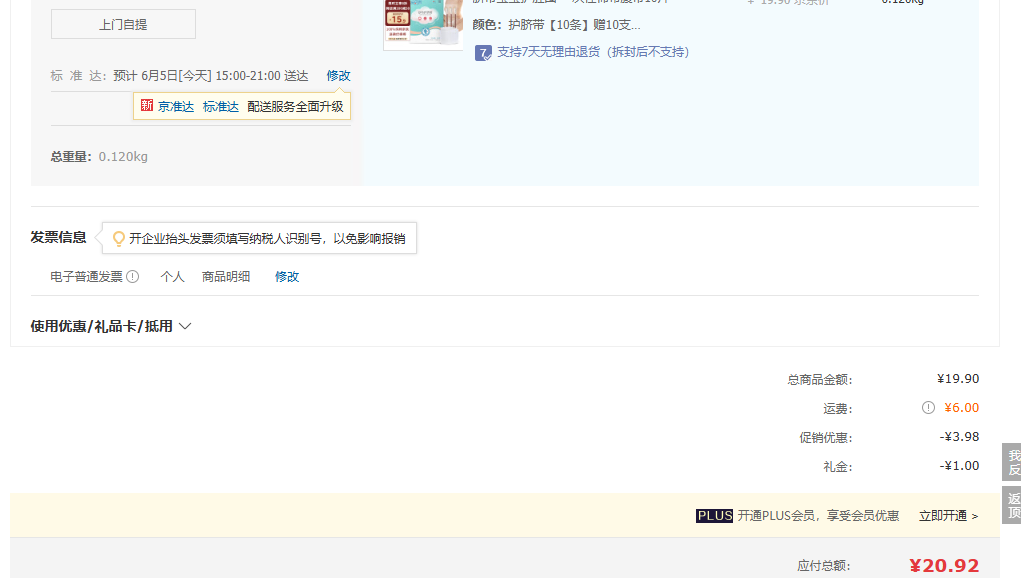Click the 发票信息 heading
The image size is (1021, 578).
[x=59, y=238]
